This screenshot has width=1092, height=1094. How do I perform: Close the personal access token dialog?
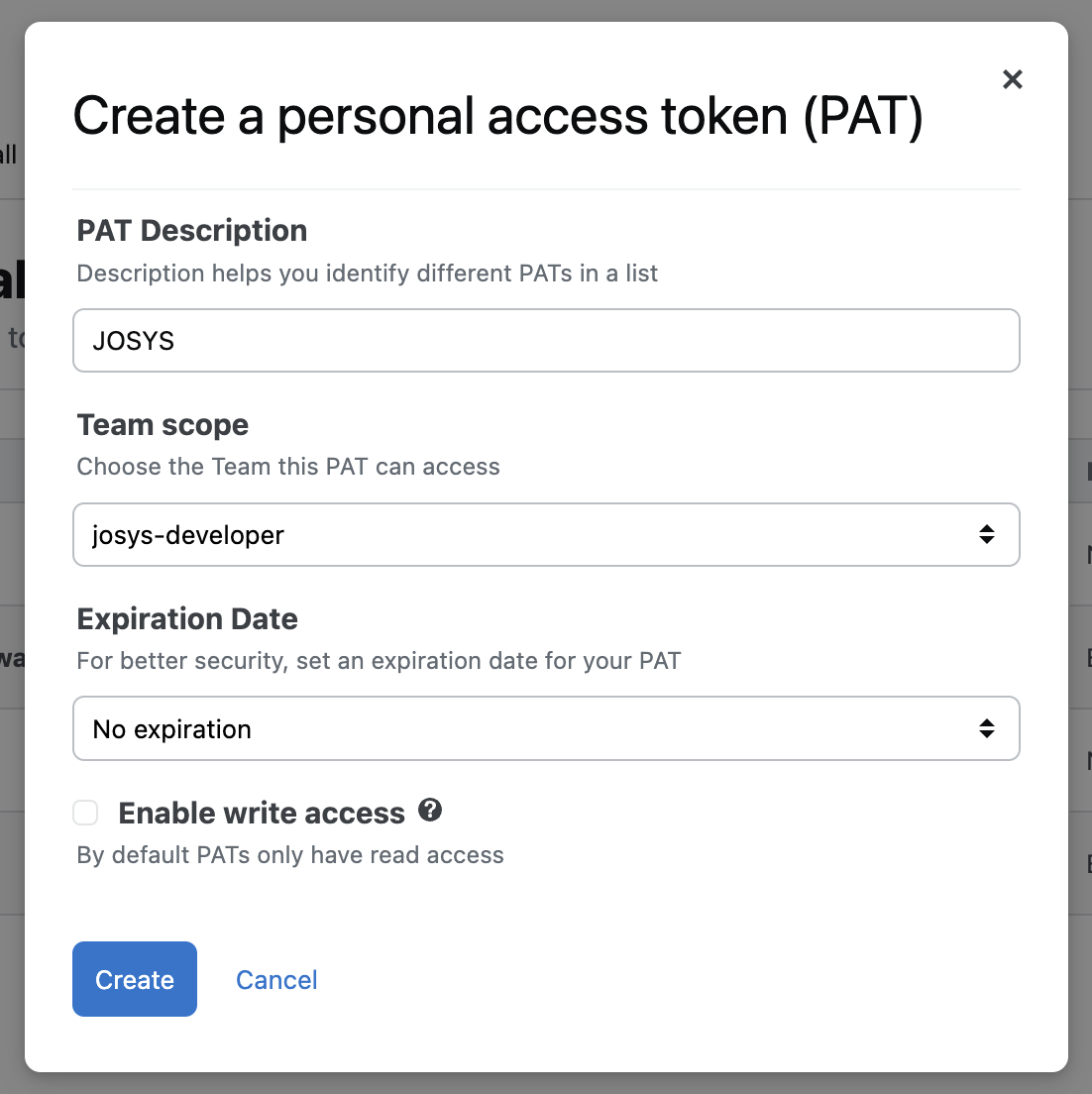coord(1012,79)
